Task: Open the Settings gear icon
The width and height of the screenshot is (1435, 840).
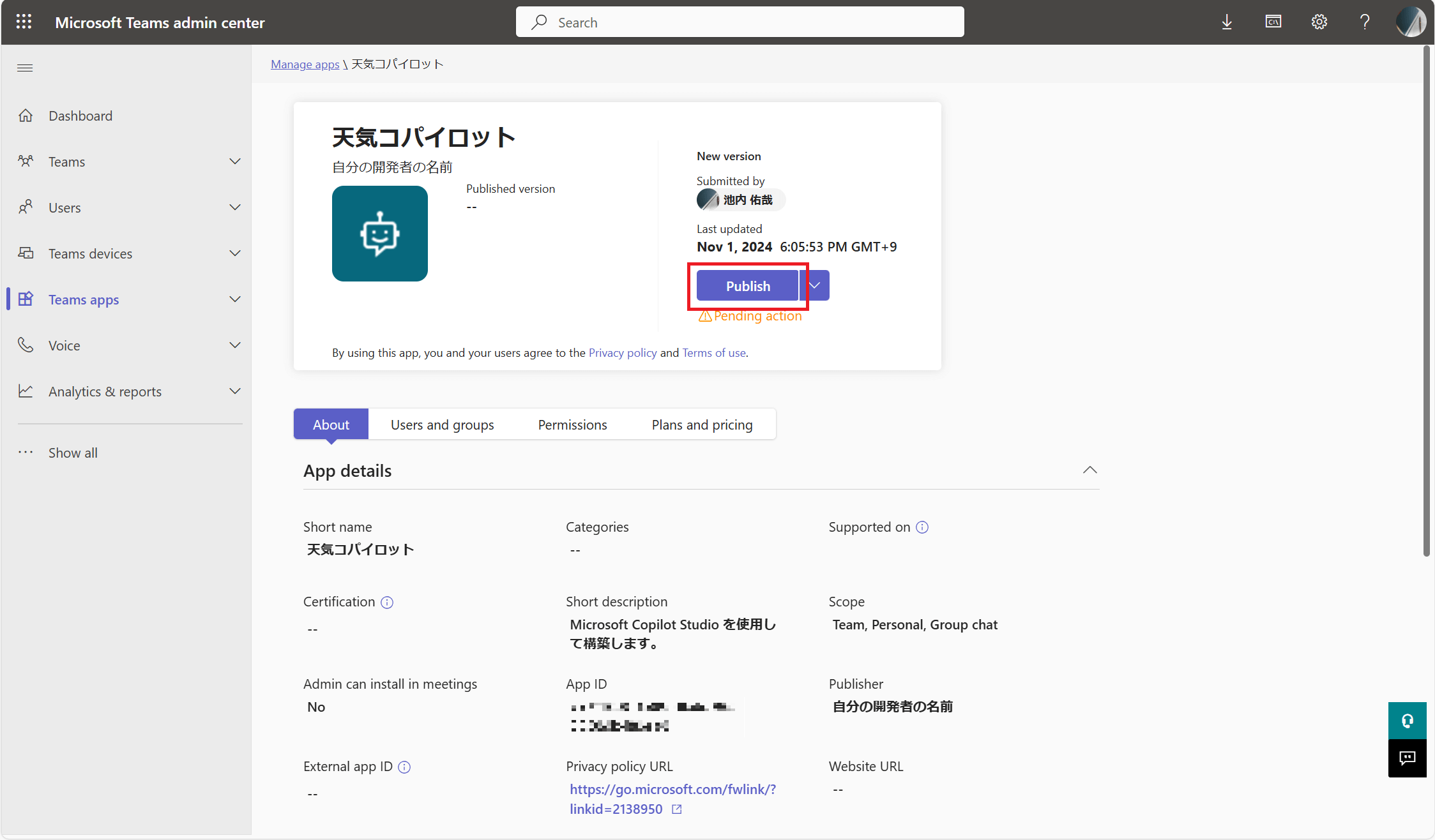Action: (x=1319, y=22)
